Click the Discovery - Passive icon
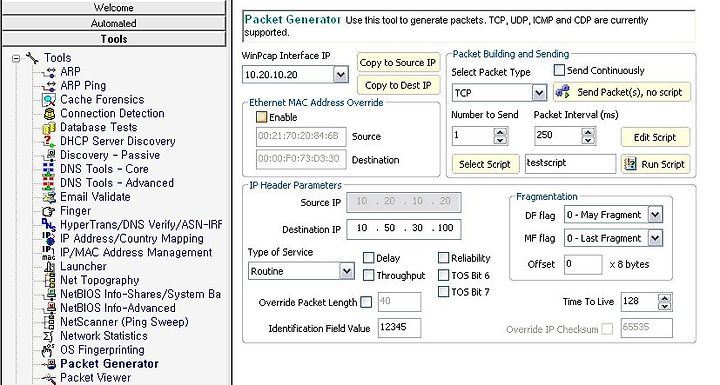 49,155
